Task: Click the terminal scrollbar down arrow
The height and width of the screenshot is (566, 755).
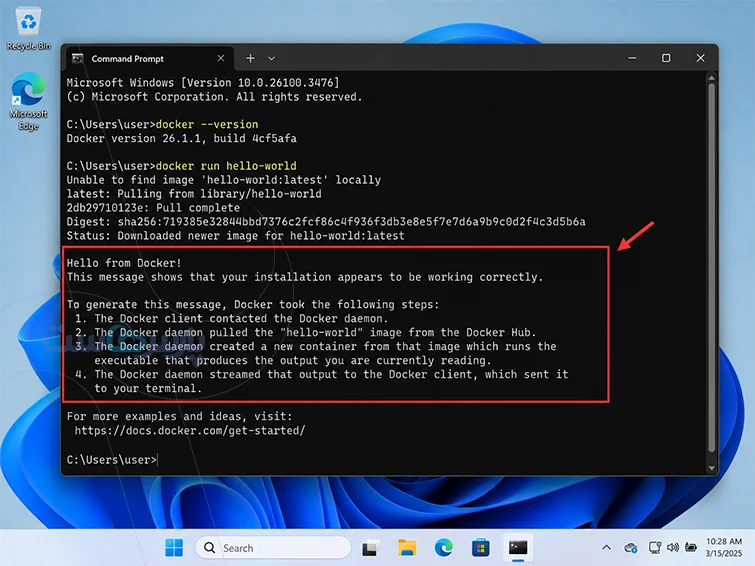Action: (x=712, y=468)
